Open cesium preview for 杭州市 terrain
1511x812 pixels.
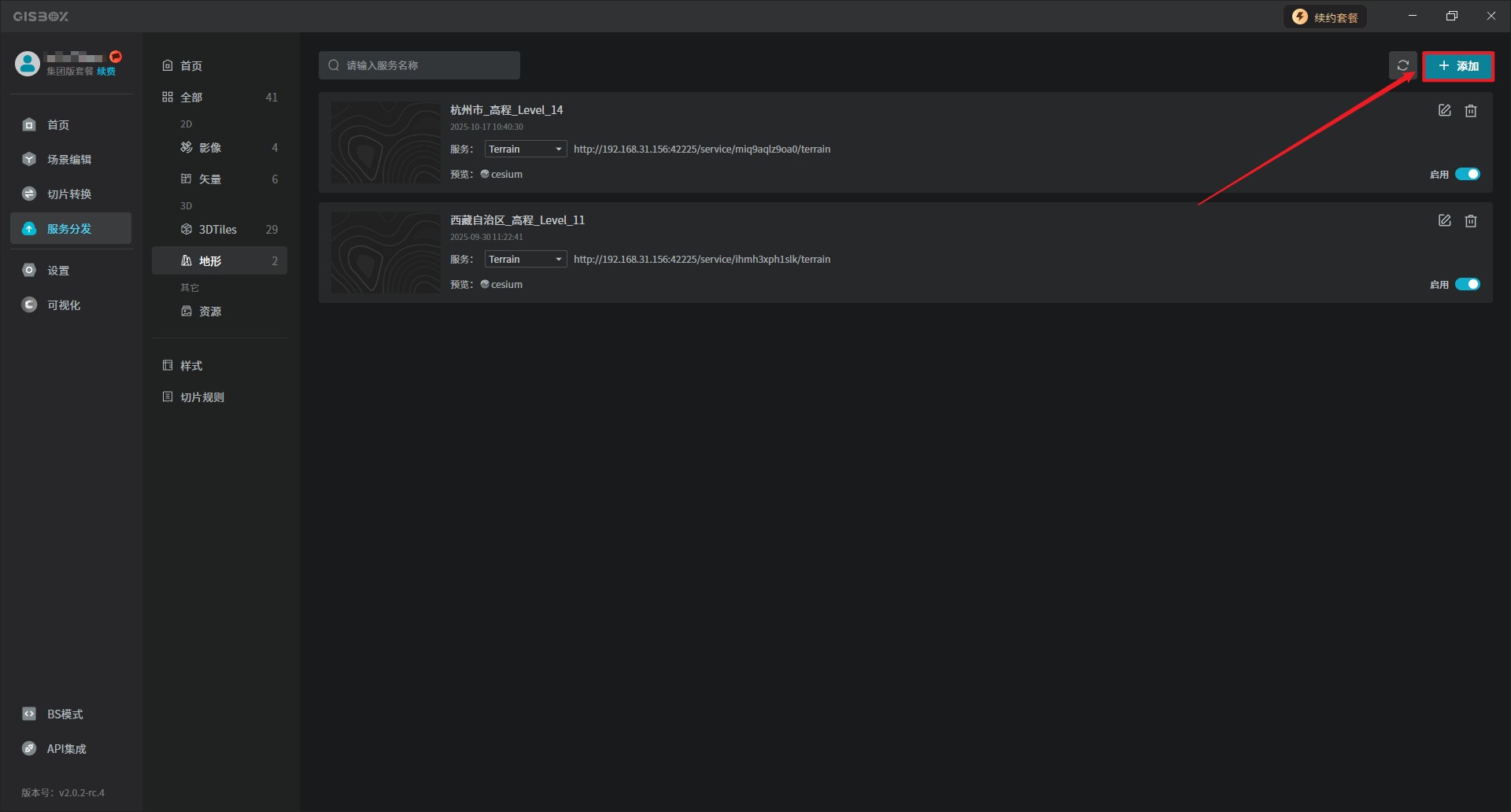click(x=502, y=175)
